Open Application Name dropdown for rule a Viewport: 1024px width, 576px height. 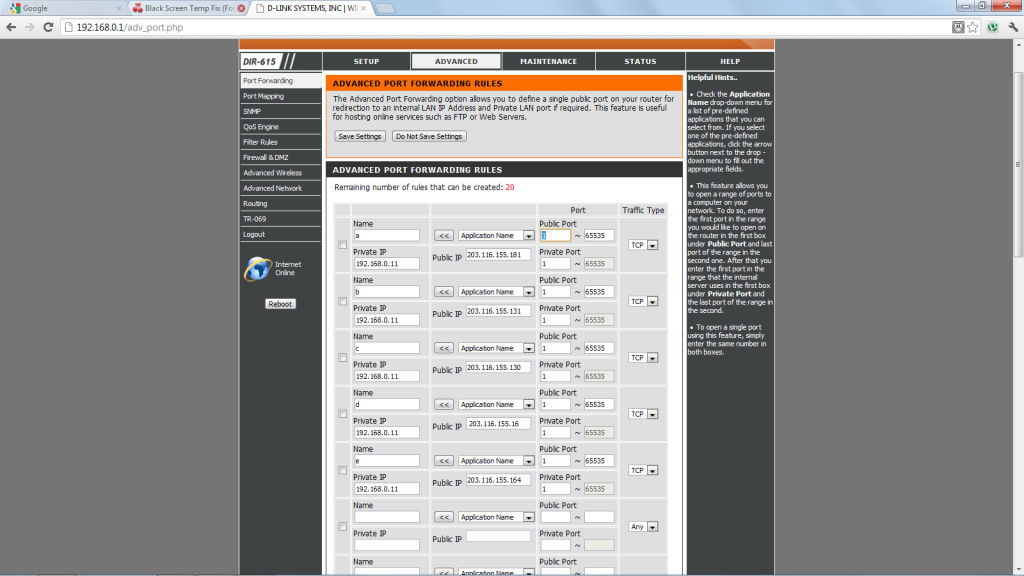(496, 236)
